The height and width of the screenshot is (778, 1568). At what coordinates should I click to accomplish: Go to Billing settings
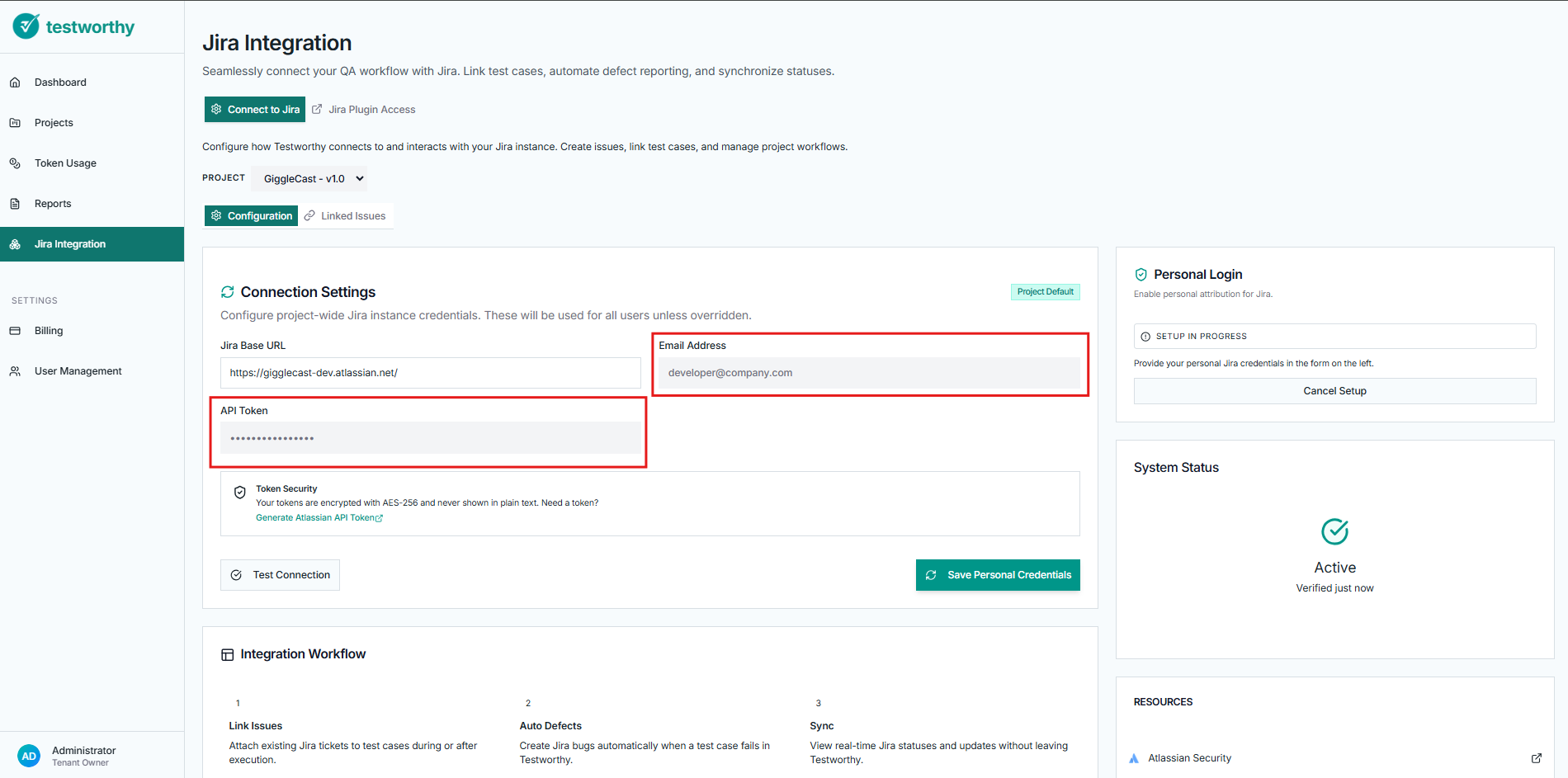[x=92, y=331]
